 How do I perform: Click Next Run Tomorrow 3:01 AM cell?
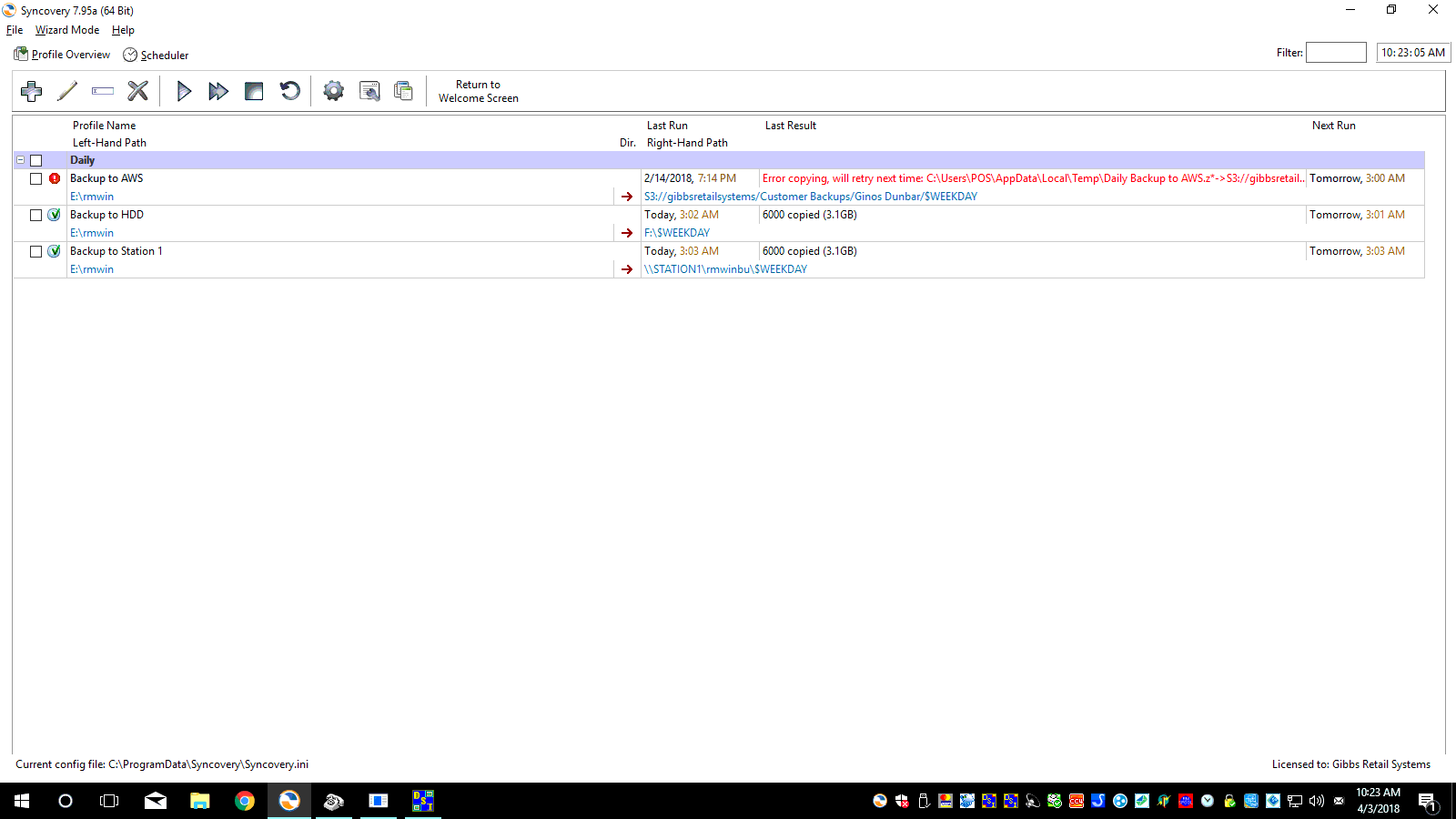1357,215
